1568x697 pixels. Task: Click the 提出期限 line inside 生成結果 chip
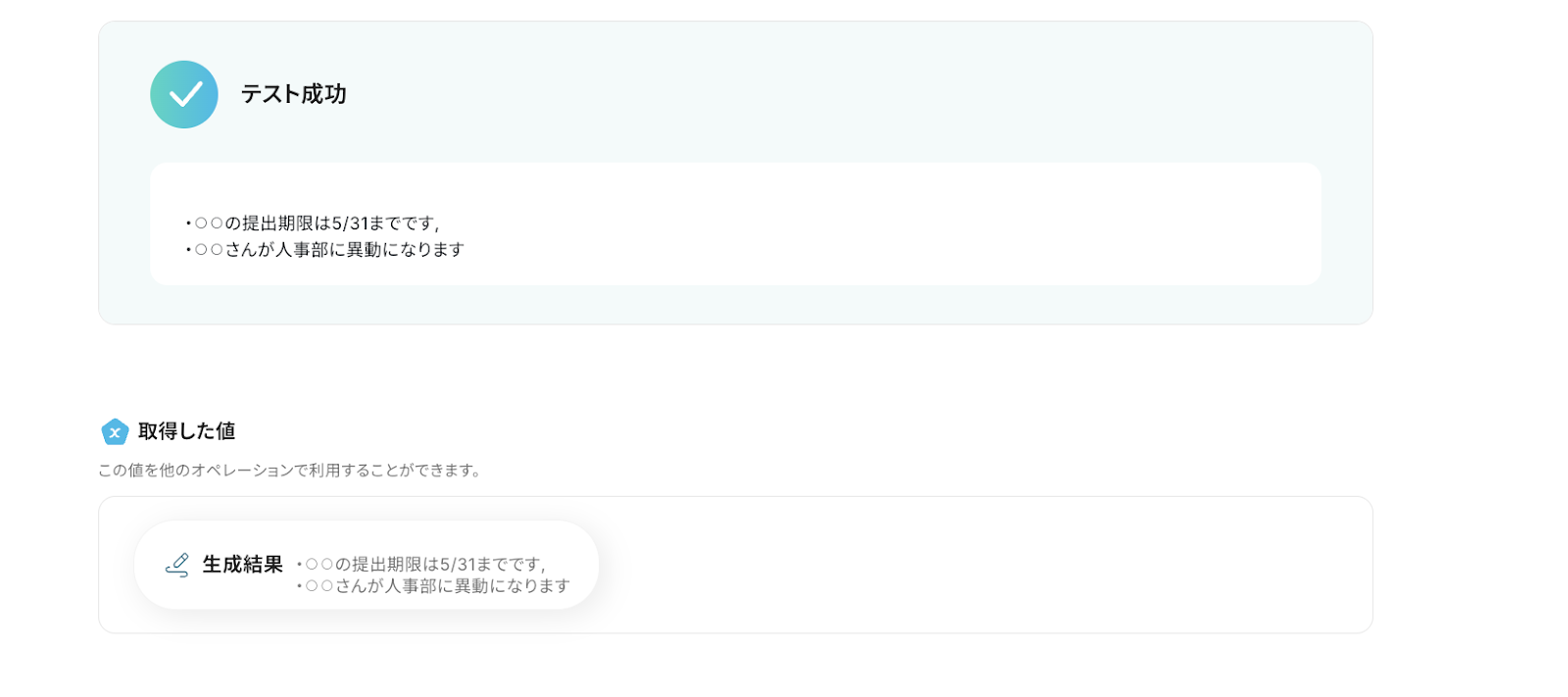[x=421, y=565]
